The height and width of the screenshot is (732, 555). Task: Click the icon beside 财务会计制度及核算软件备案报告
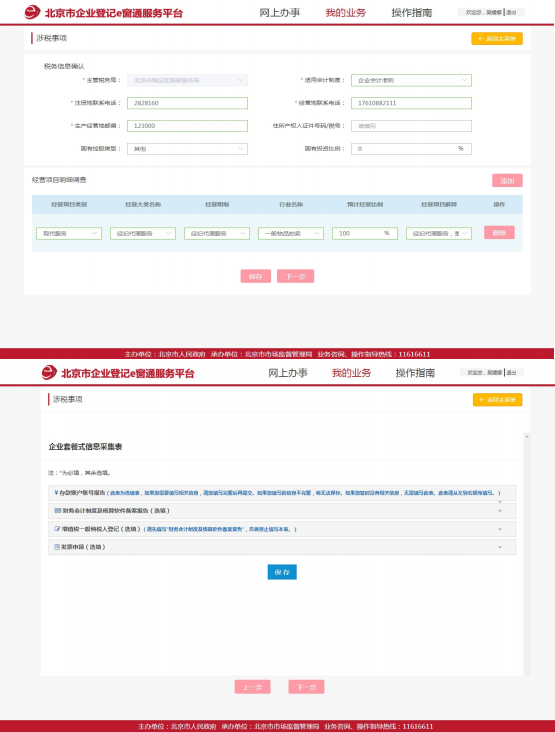point(58,510)
